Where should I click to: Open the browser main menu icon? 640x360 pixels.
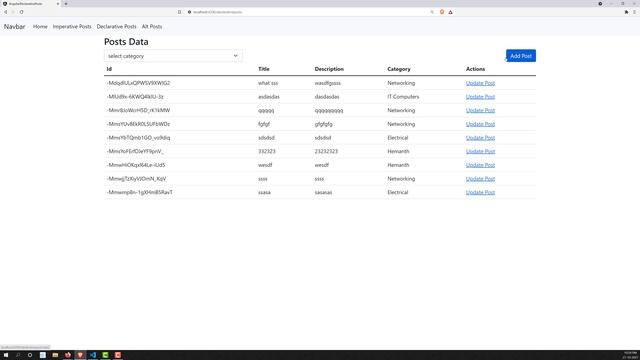point(634,12)
